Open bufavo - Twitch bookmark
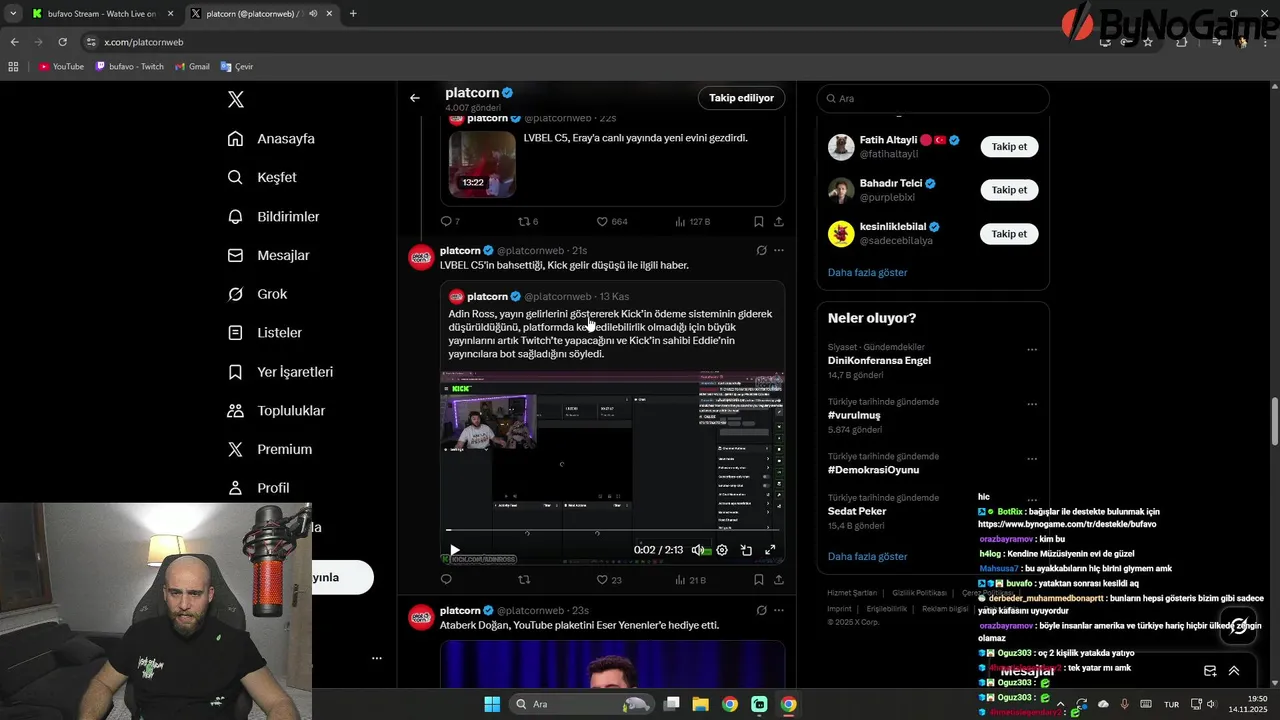Viewport: 1280px width, 720px height. [x=130, y=67]
